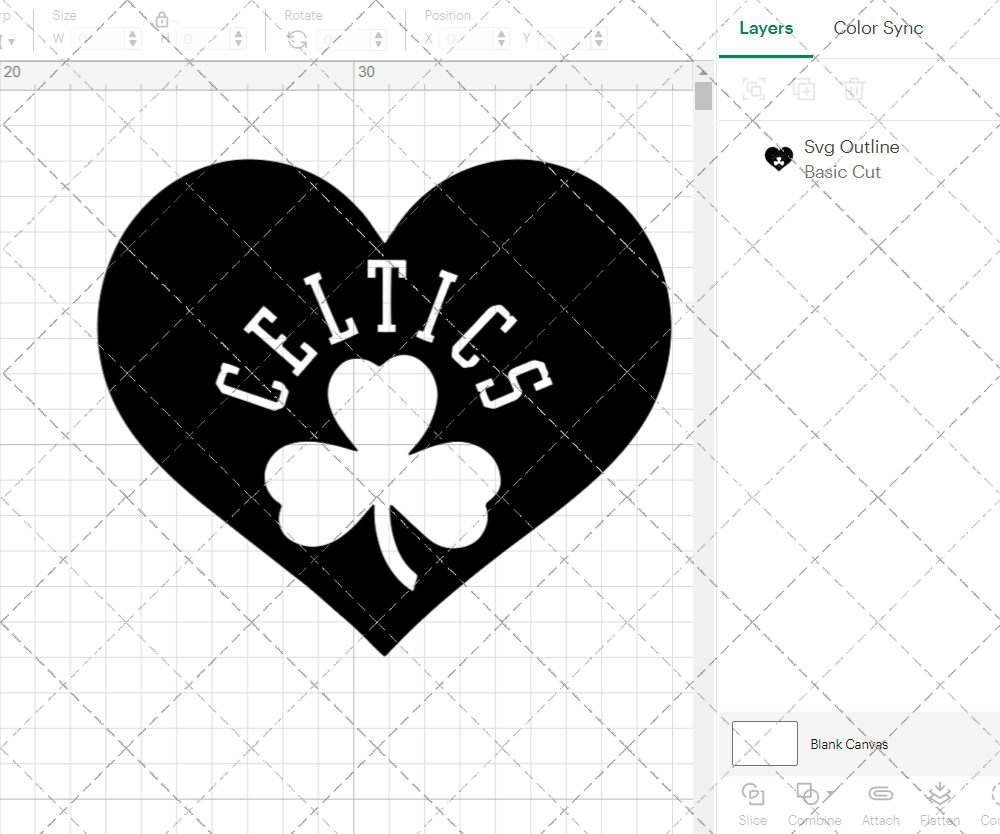
Task: Switch to the Layers tab
Action: (x=765, y=28)
